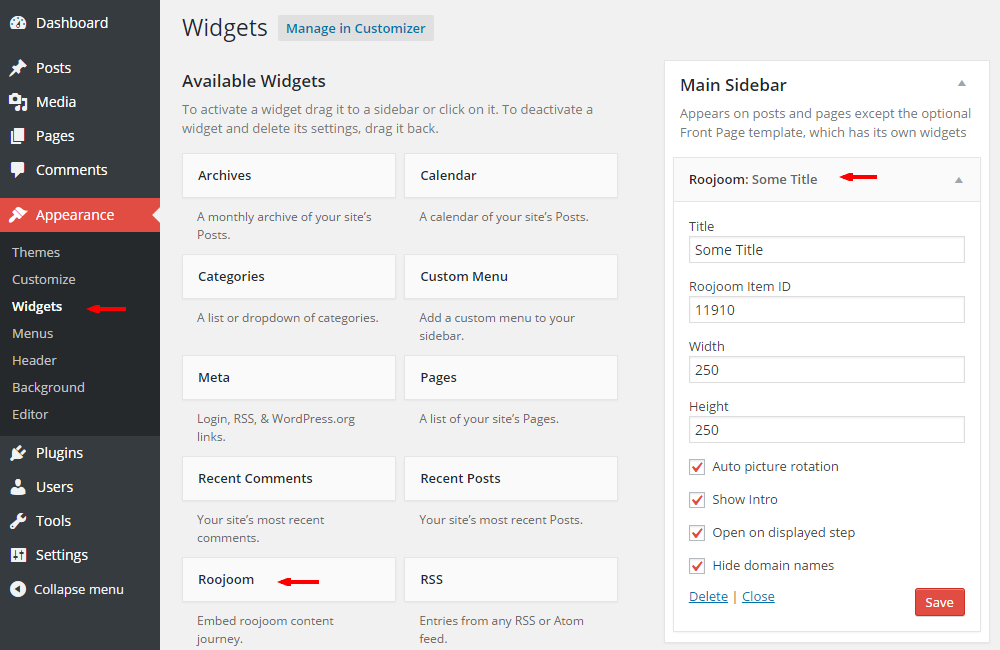1000x650 pixels.
Task: Open Media via its camera icon
Action: point(18,102)
